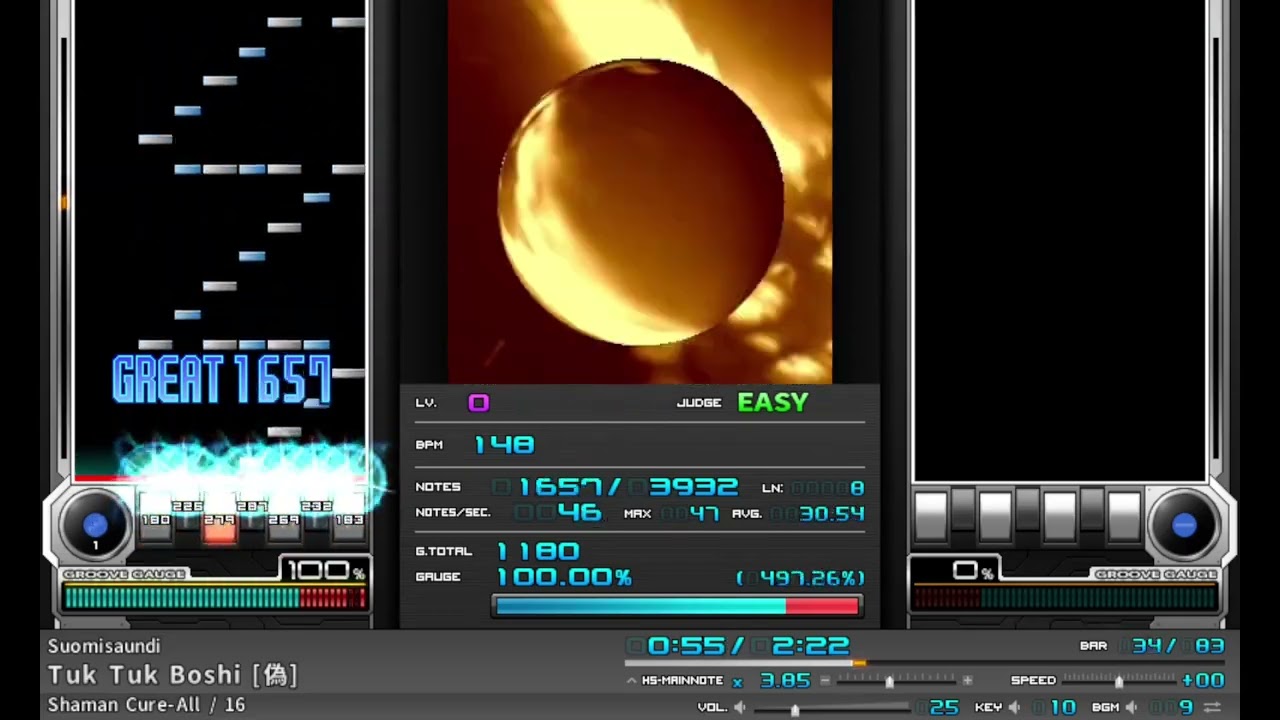Click the gauge value 100.00%
This screenshot has width=1280, height=720.
pos(564,577)
